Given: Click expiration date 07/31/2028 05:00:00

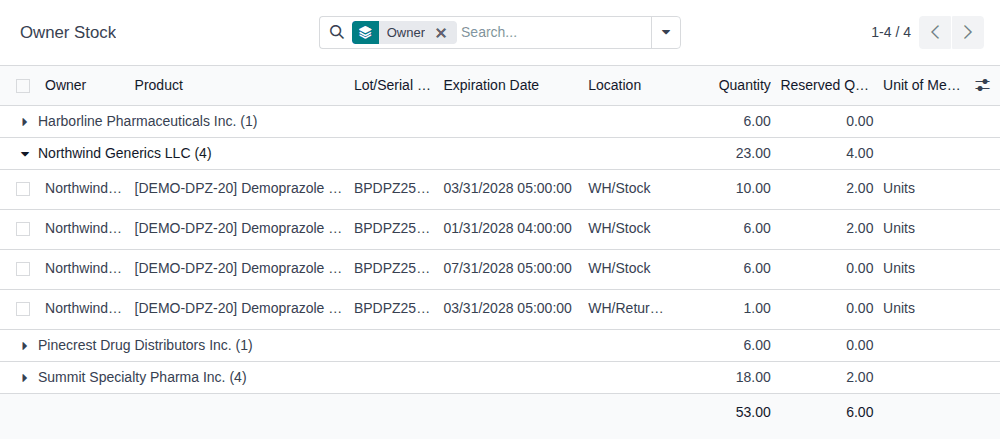Looking at the screenshot, I should point(508,269).
